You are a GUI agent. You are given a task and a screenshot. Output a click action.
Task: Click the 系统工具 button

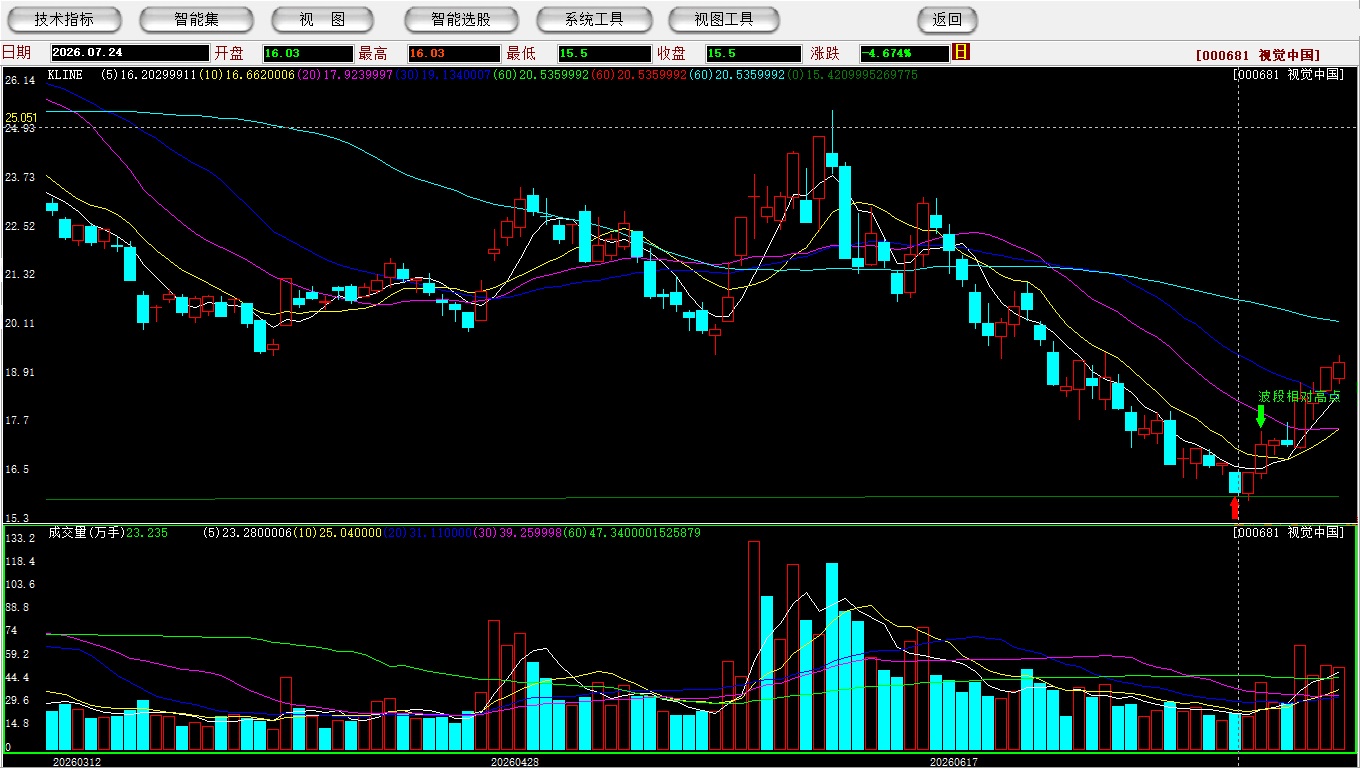(594, 19)
